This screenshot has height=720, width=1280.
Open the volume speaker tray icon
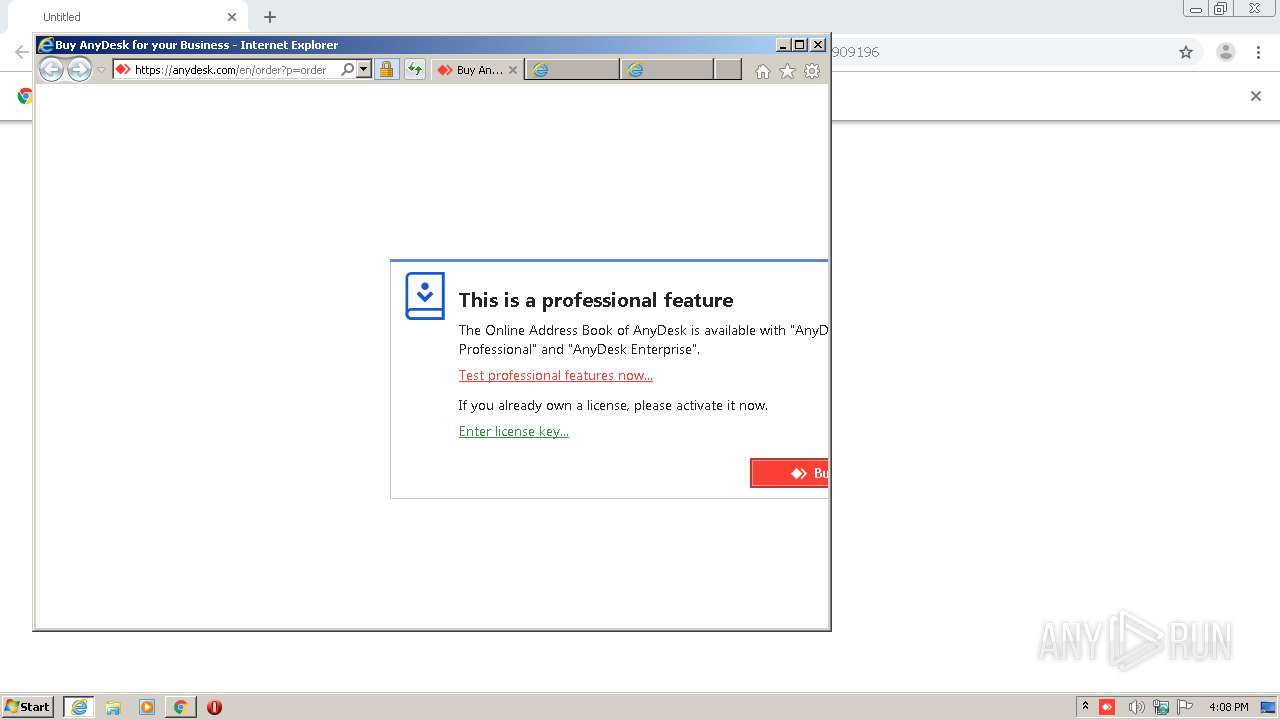(1136, 707)
